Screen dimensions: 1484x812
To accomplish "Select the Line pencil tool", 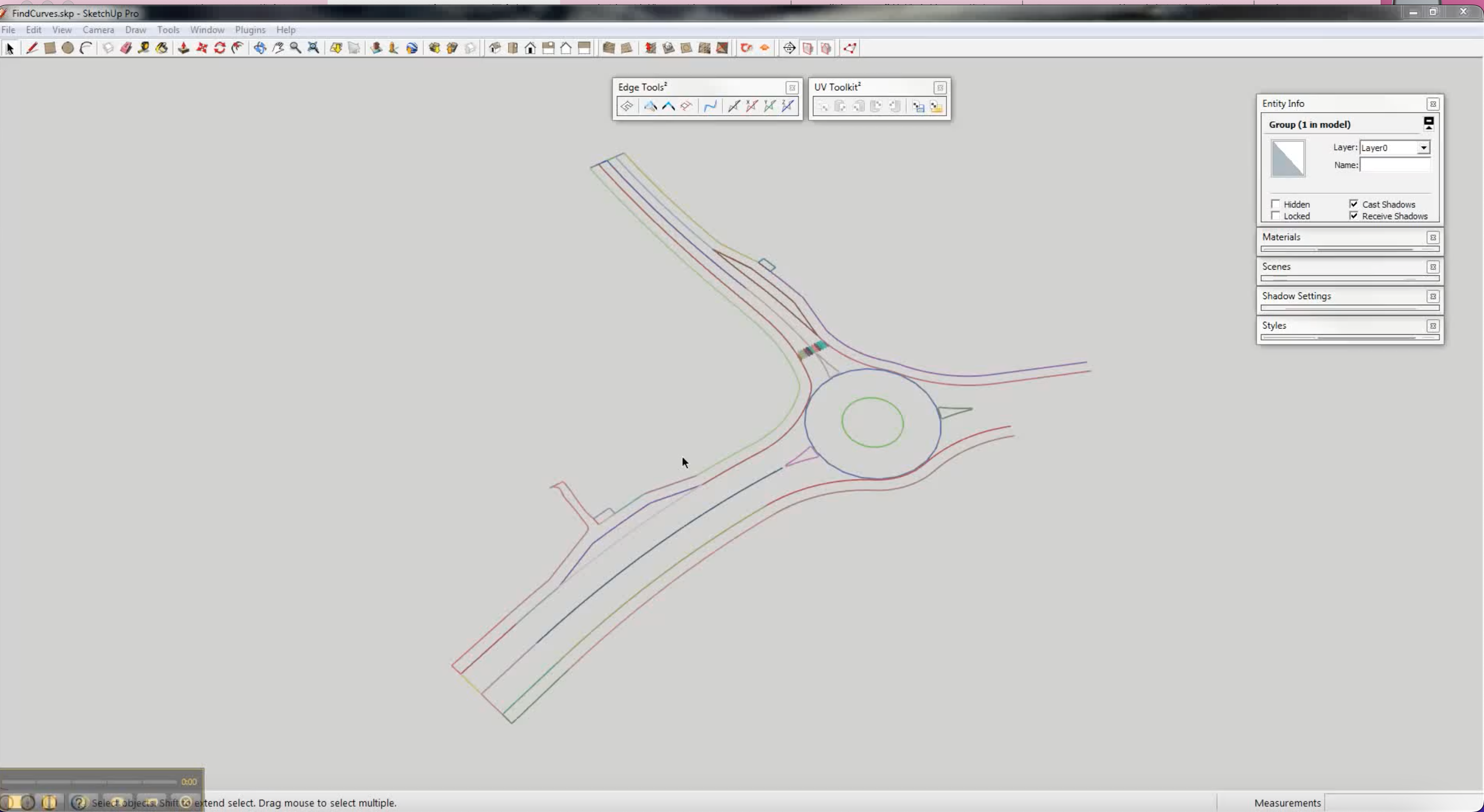I will coord(32,49).
